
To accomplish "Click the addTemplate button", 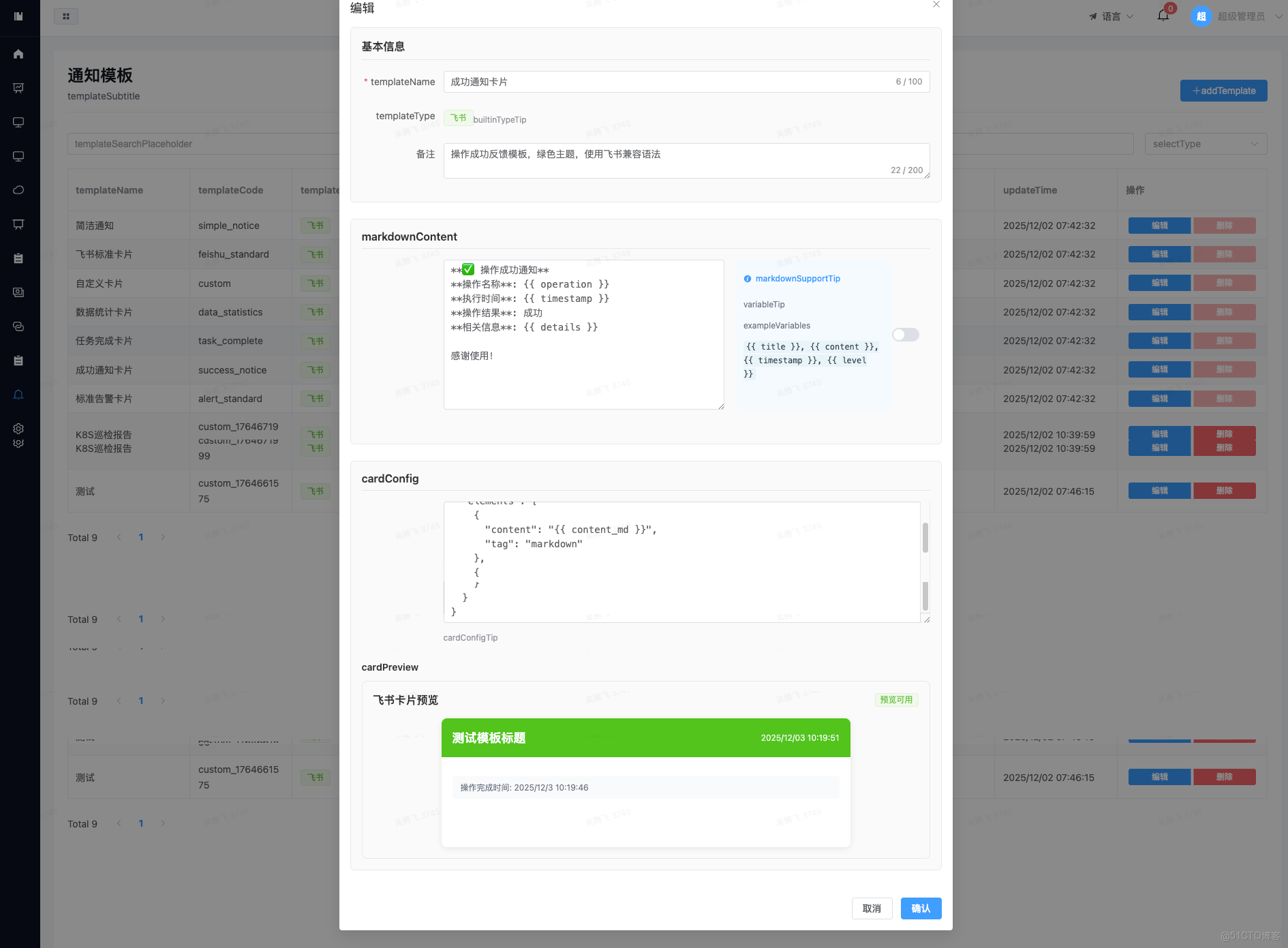I will coord(1223,91).
